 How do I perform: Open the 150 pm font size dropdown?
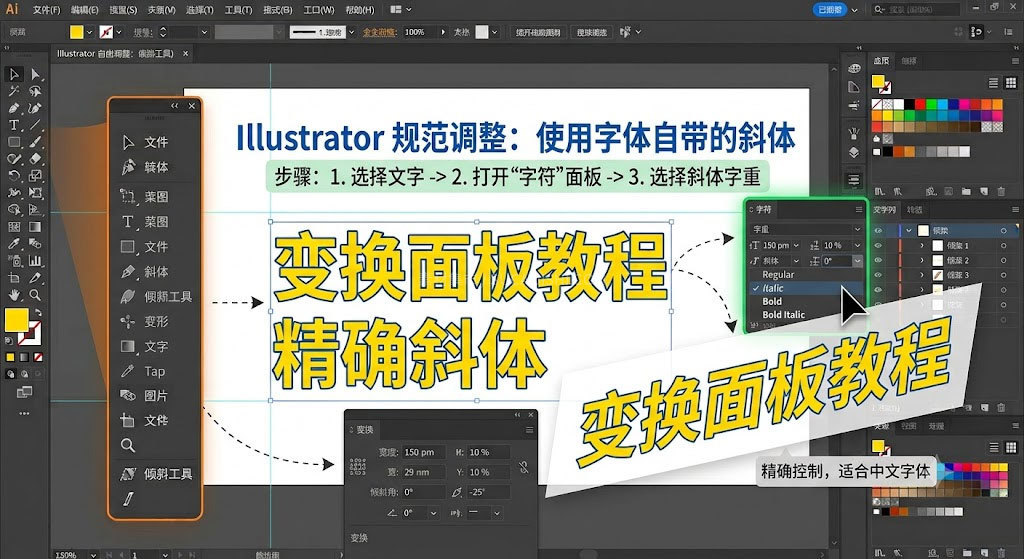[796, 246]
